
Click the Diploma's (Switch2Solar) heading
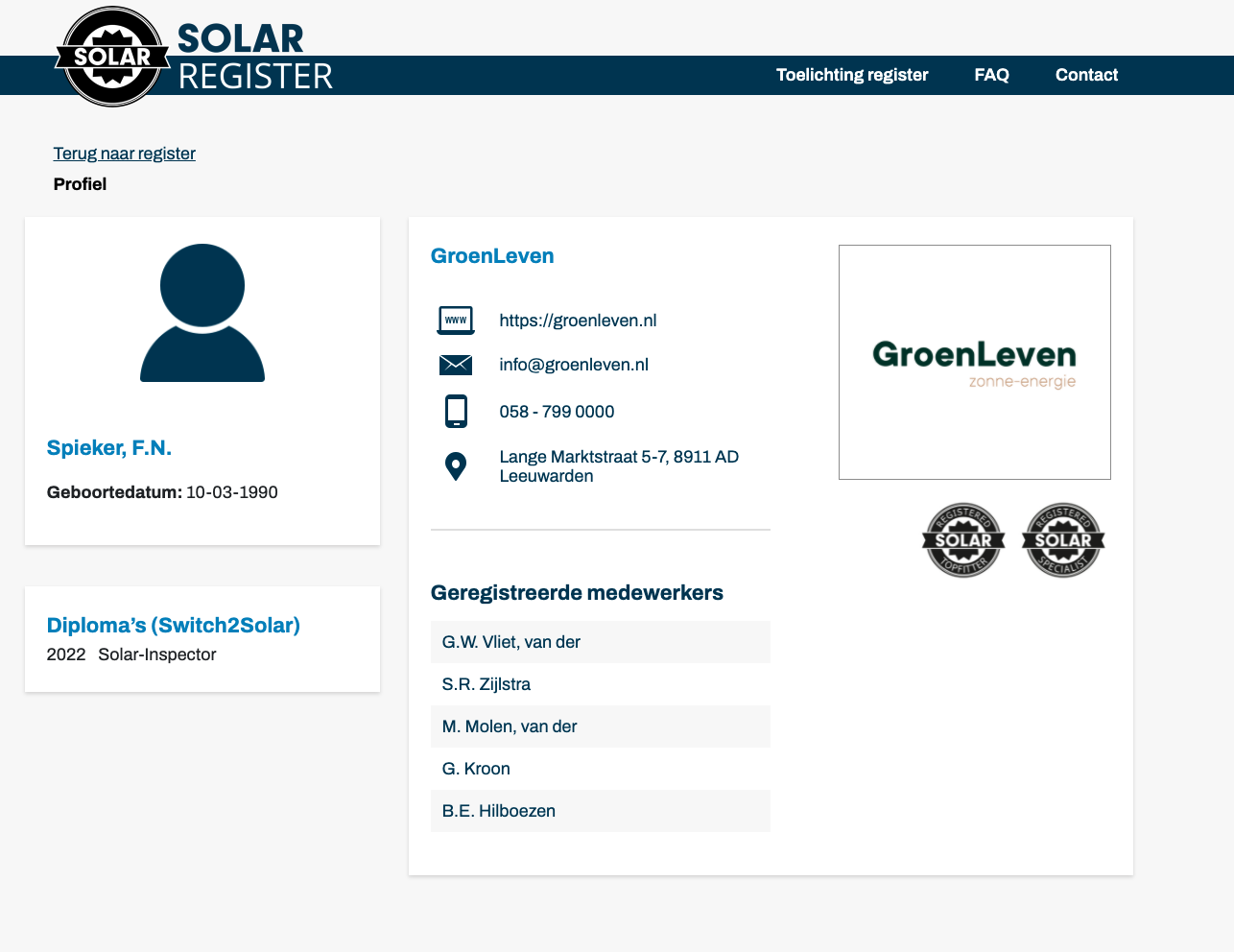point(174,626)
